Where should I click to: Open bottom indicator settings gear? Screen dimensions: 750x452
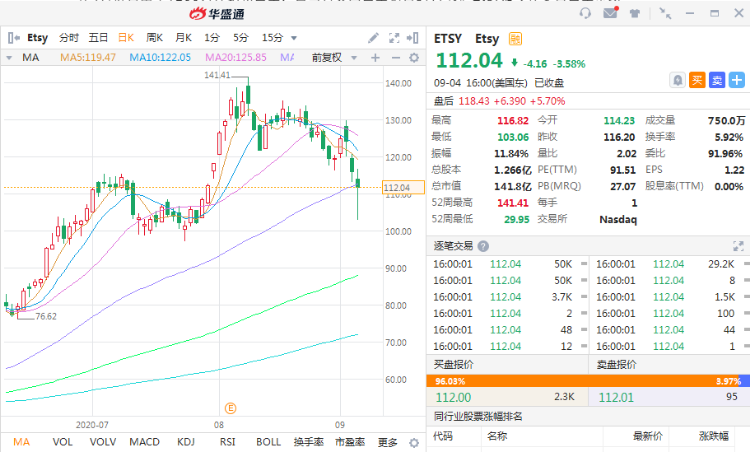414,442
